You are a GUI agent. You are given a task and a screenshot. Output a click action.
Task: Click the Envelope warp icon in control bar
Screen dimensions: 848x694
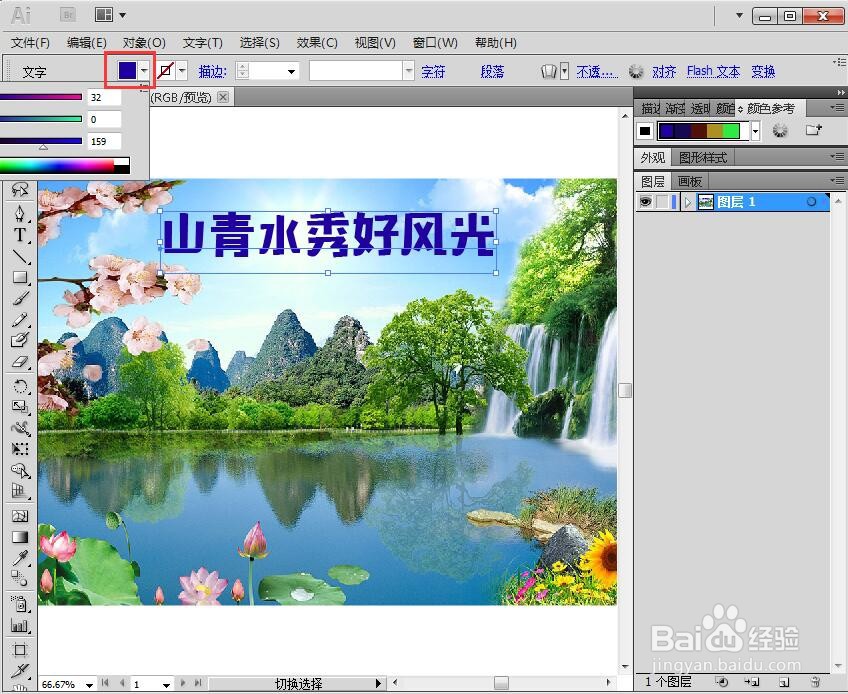[x=549, y=71]
